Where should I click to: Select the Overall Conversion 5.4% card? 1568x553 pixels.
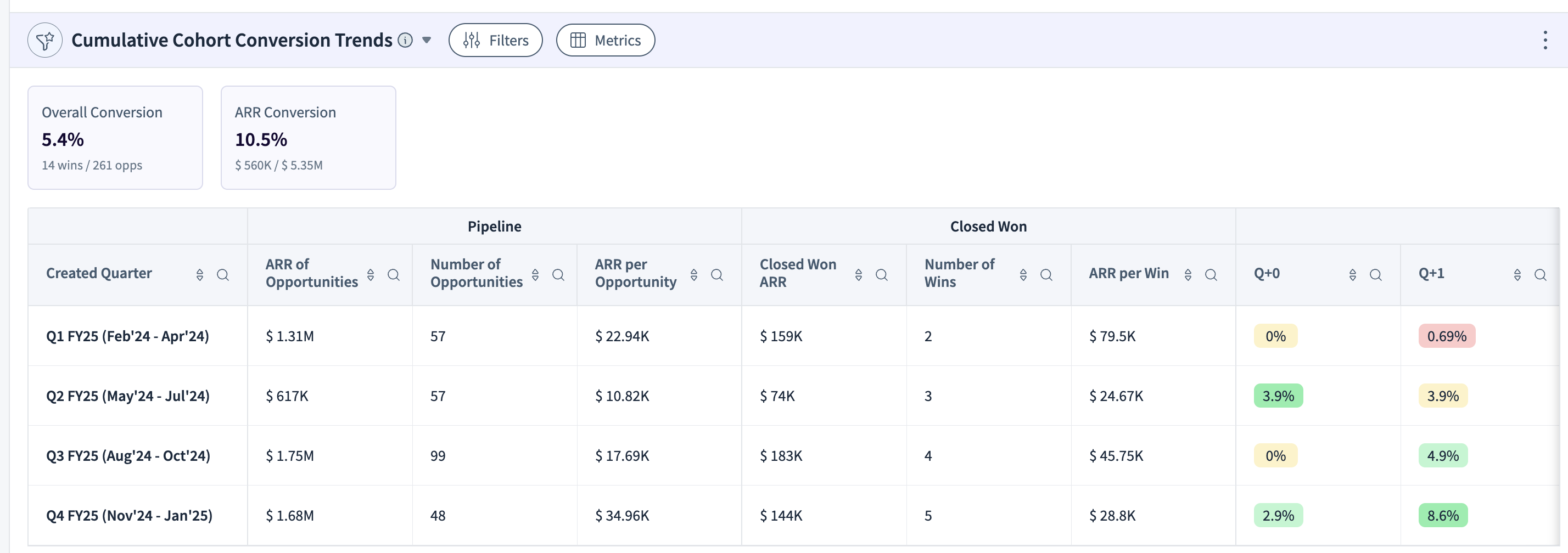point(115,138)
